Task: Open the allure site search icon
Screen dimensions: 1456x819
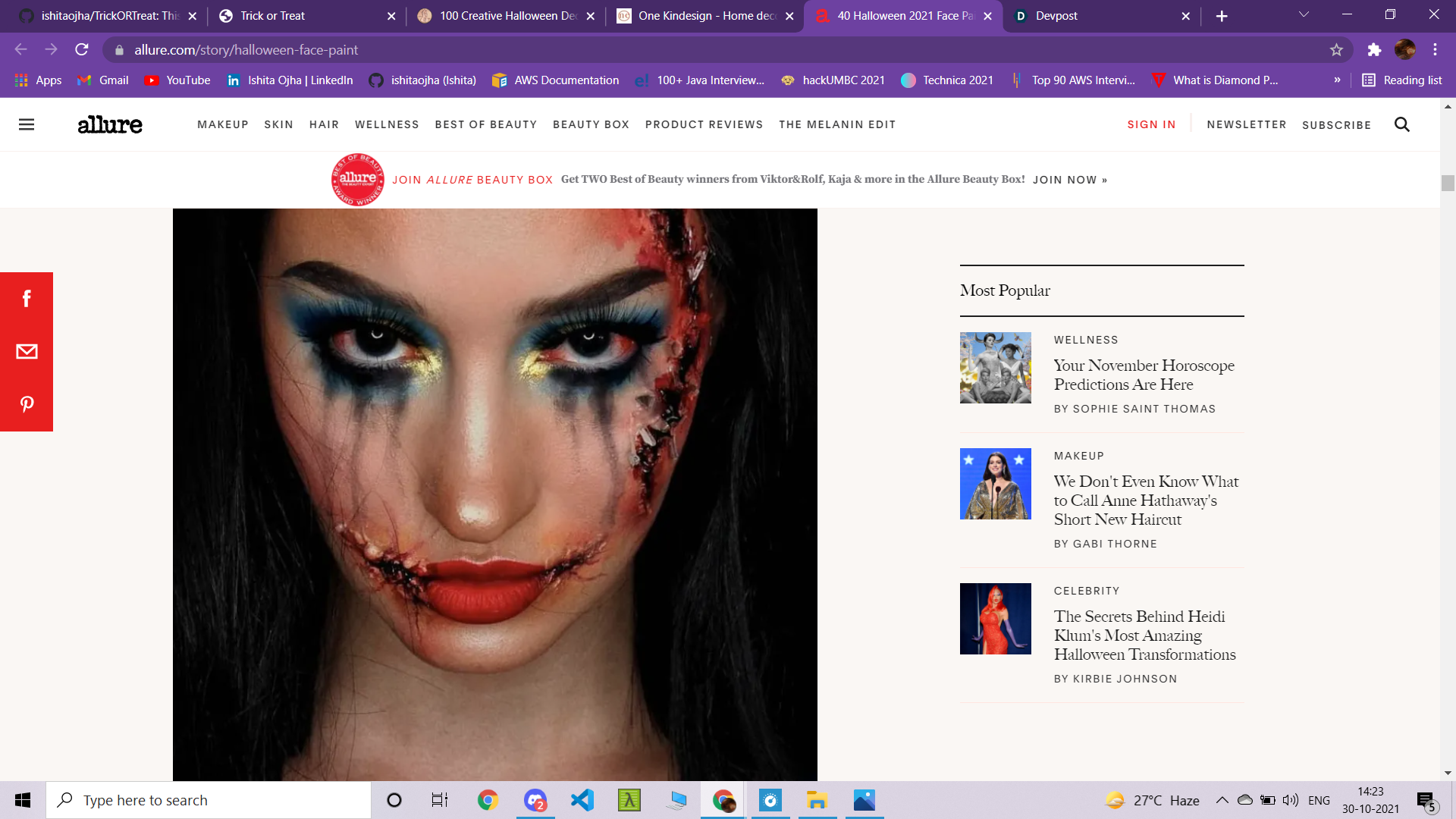Action: point(1402,124)
